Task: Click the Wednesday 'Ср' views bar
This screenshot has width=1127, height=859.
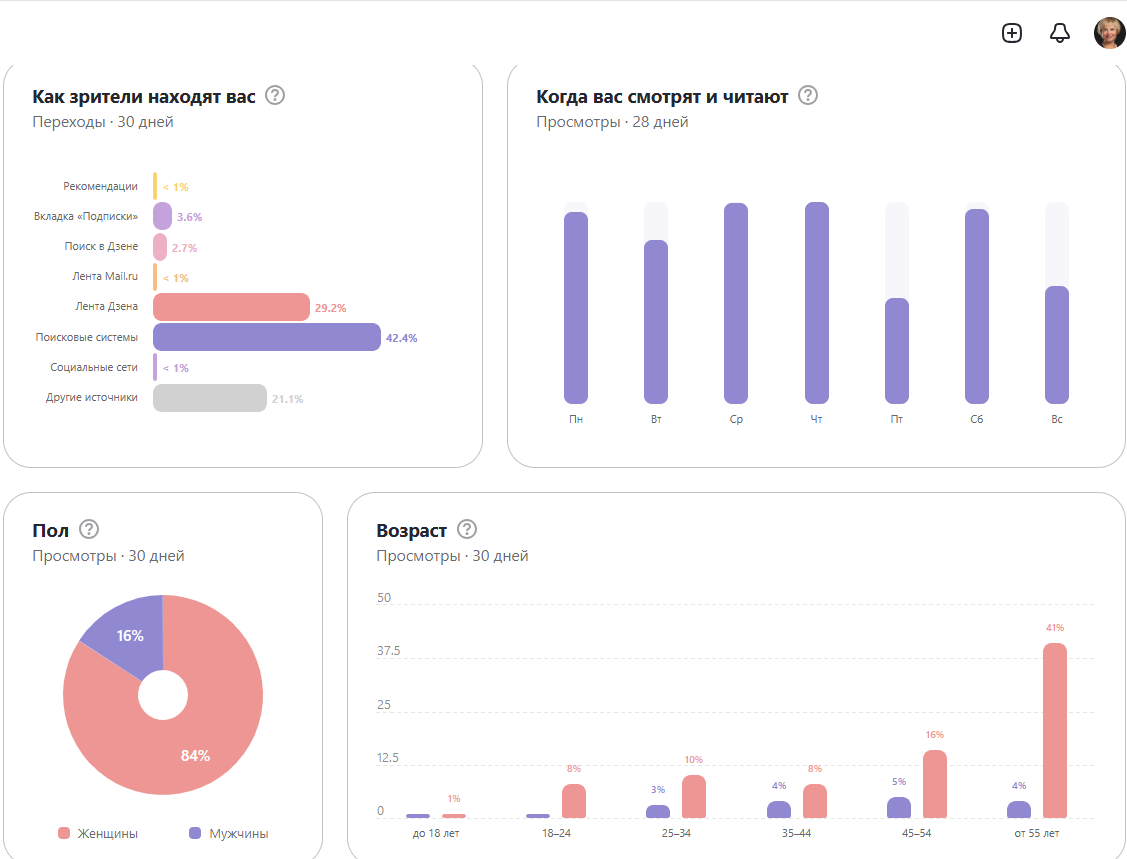Action: [736, 303]
